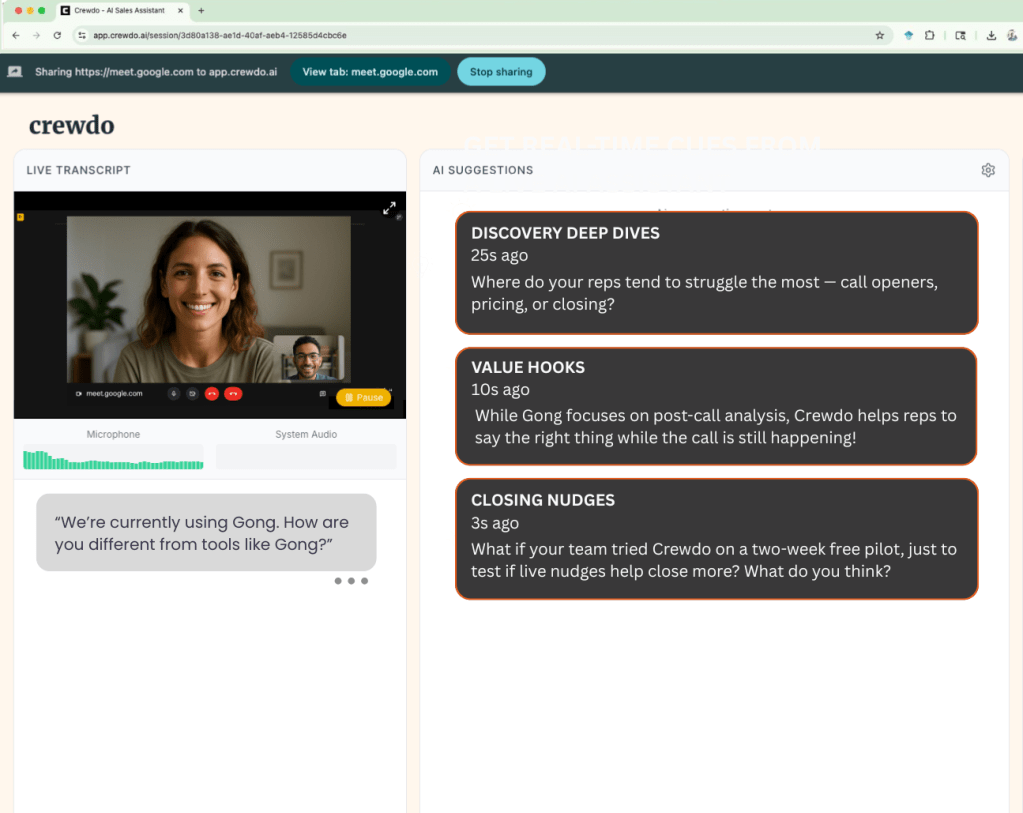Click the screen-share icon in the sharing banner
Screen dimensions: 1023x813
coord(14,71)
